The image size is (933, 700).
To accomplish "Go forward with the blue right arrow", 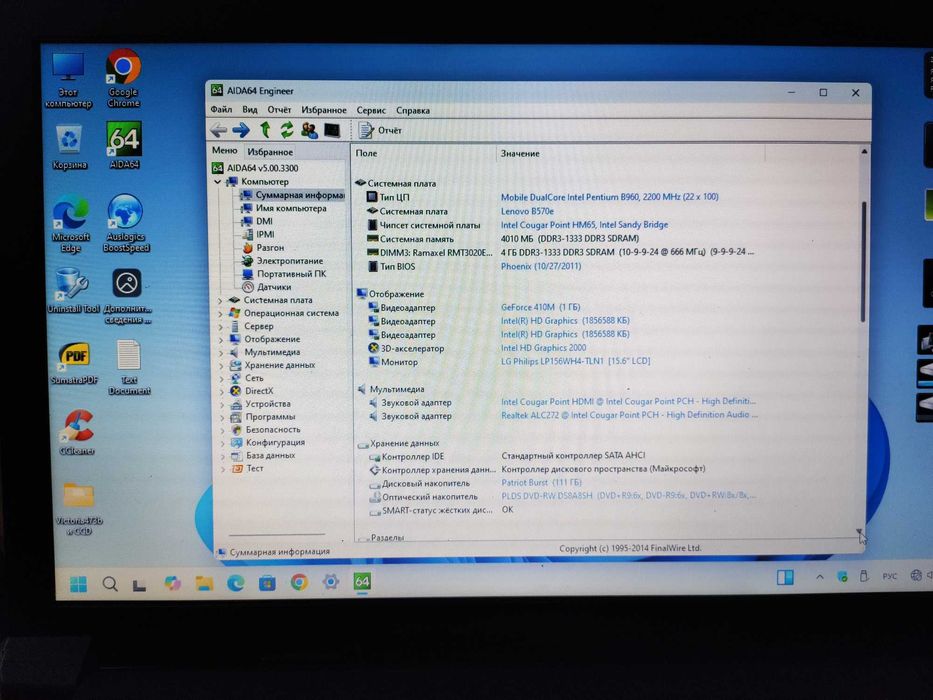I will coord(241,130).
